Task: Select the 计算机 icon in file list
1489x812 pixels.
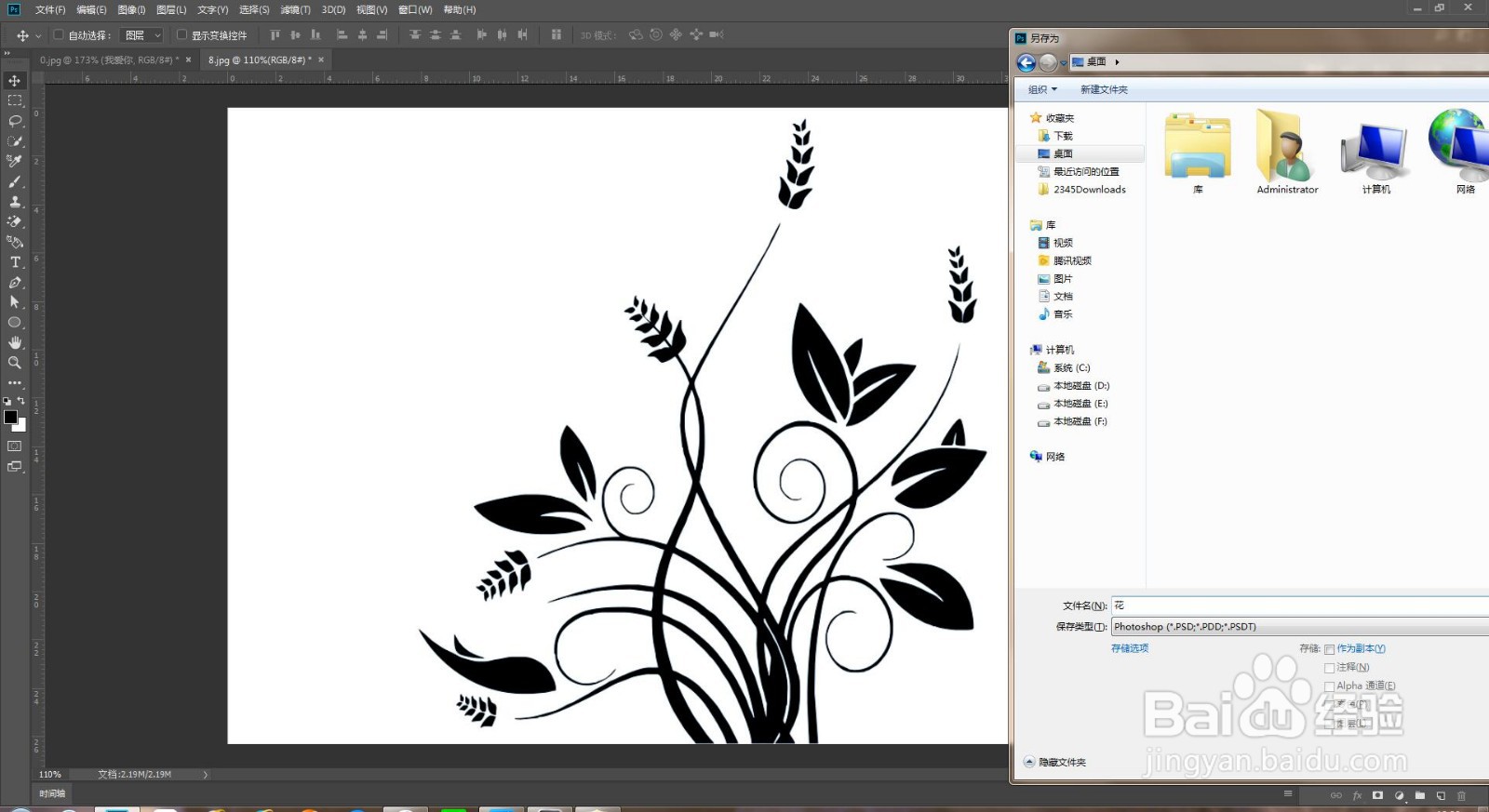Action: 1375,156
